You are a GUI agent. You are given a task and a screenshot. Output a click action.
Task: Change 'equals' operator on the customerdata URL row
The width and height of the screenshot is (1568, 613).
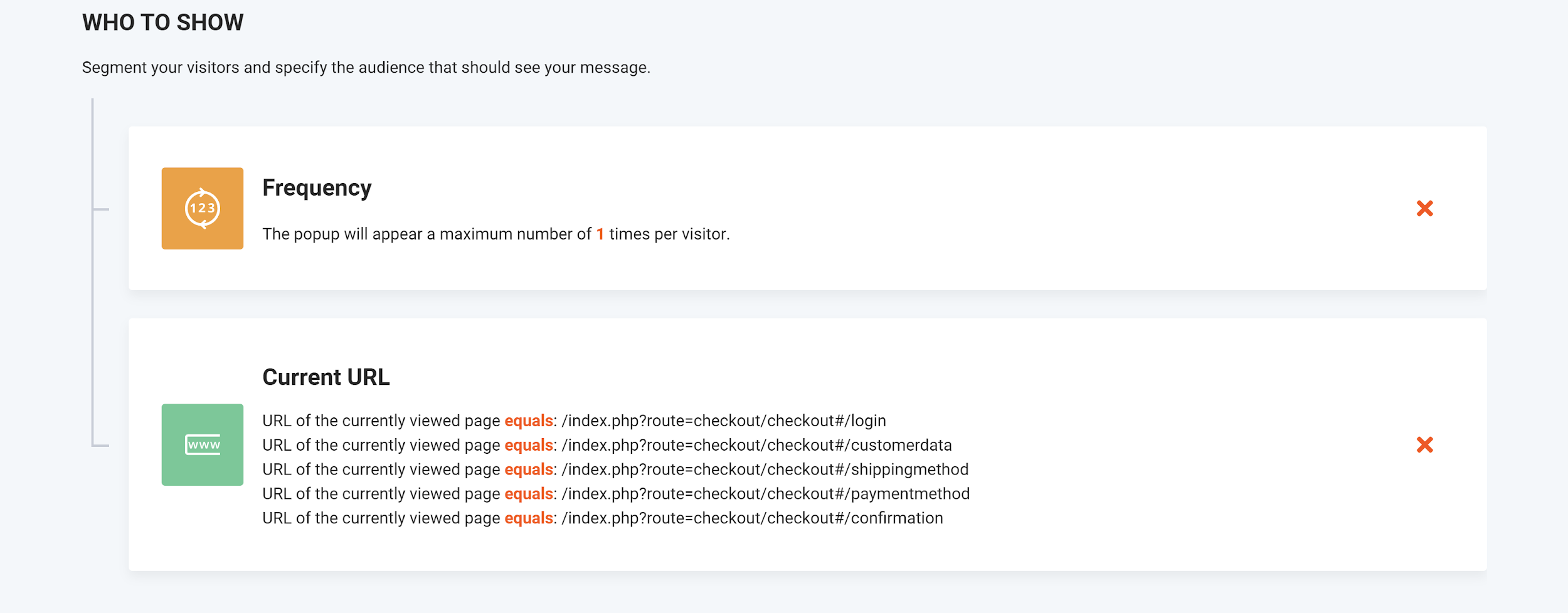pos(529,445)
